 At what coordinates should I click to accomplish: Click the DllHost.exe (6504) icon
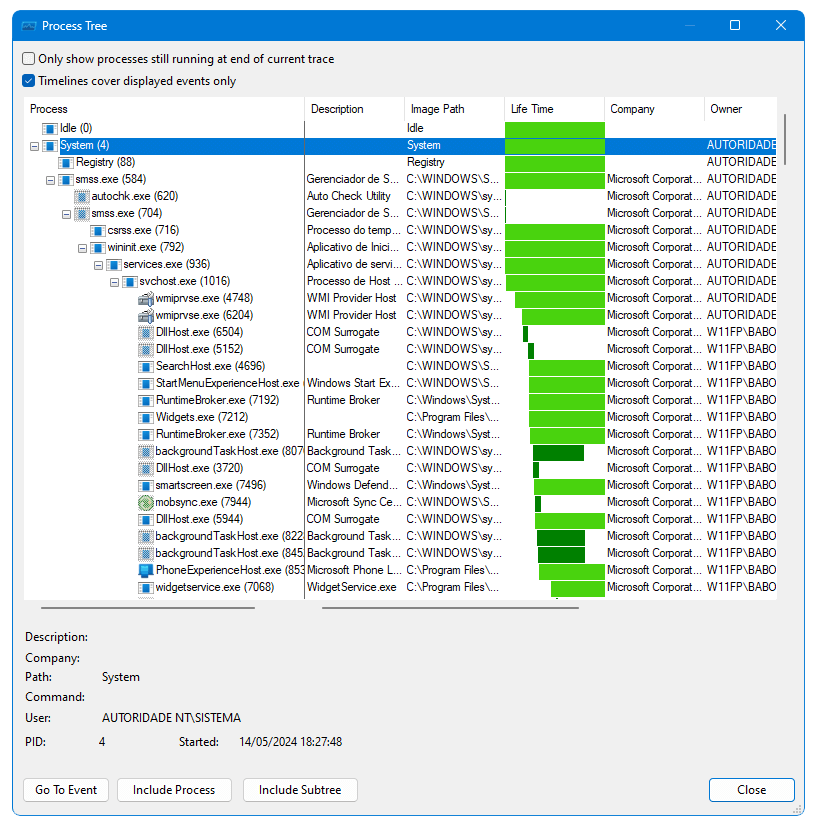pyautogui.click(x=146, y=332)
